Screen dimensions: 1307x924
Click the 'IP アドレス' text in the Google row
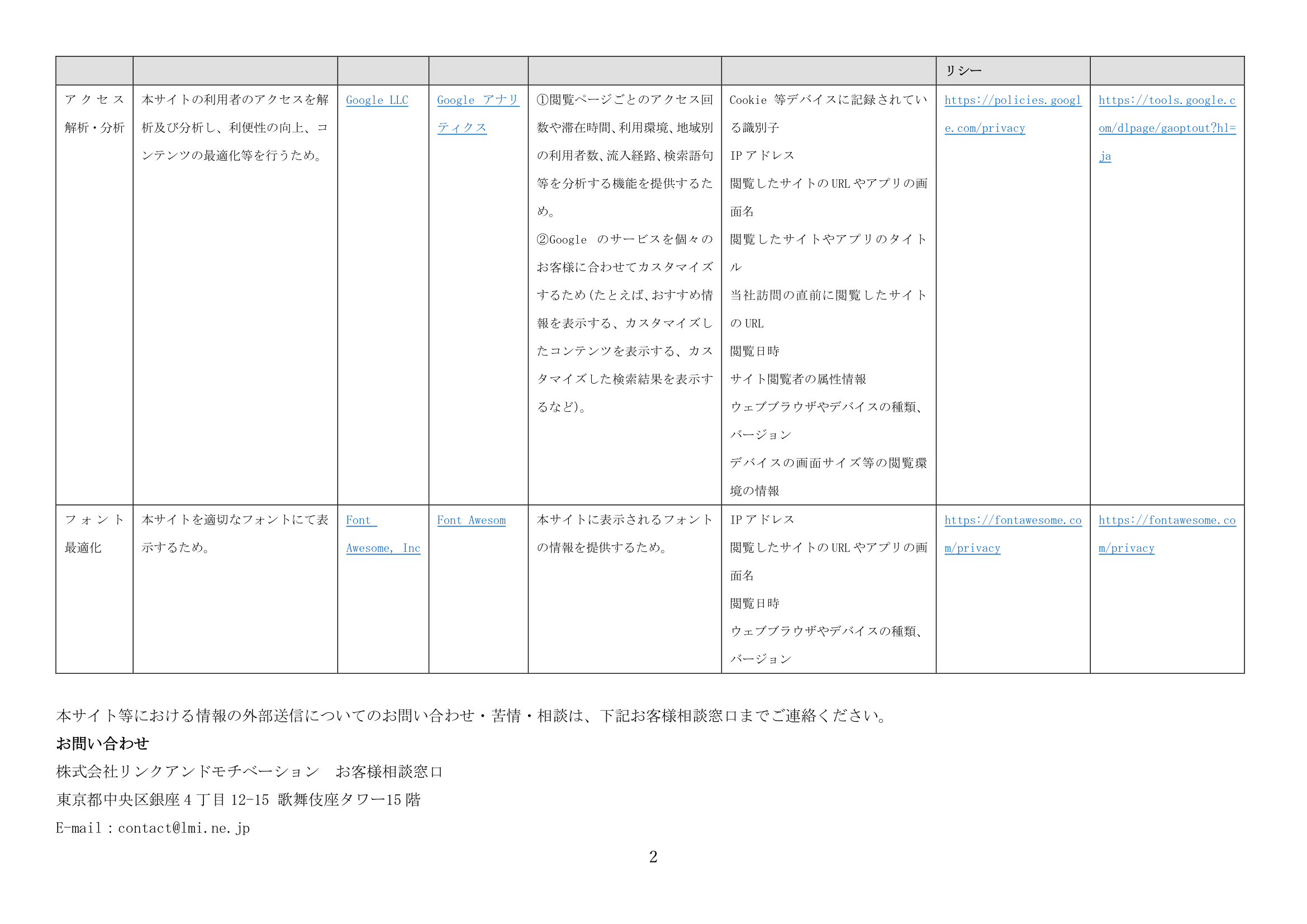[762, 155]
